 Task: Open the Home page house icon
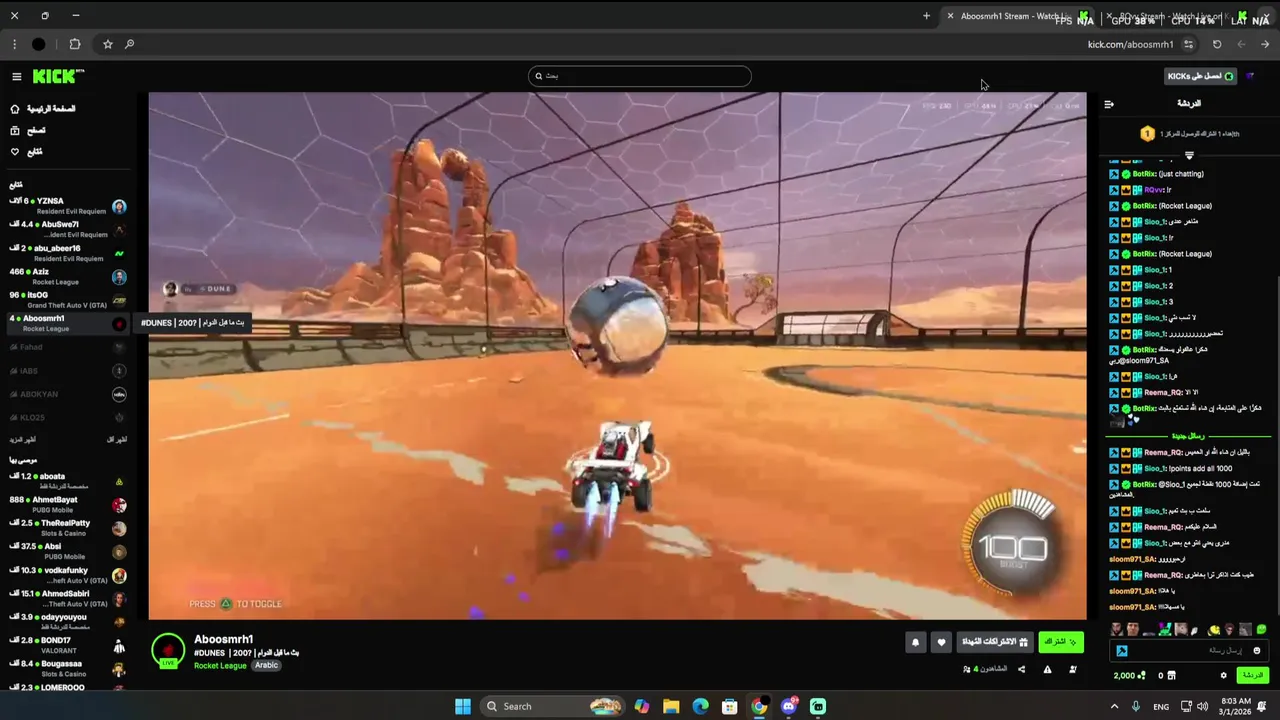tap(14, 109)
